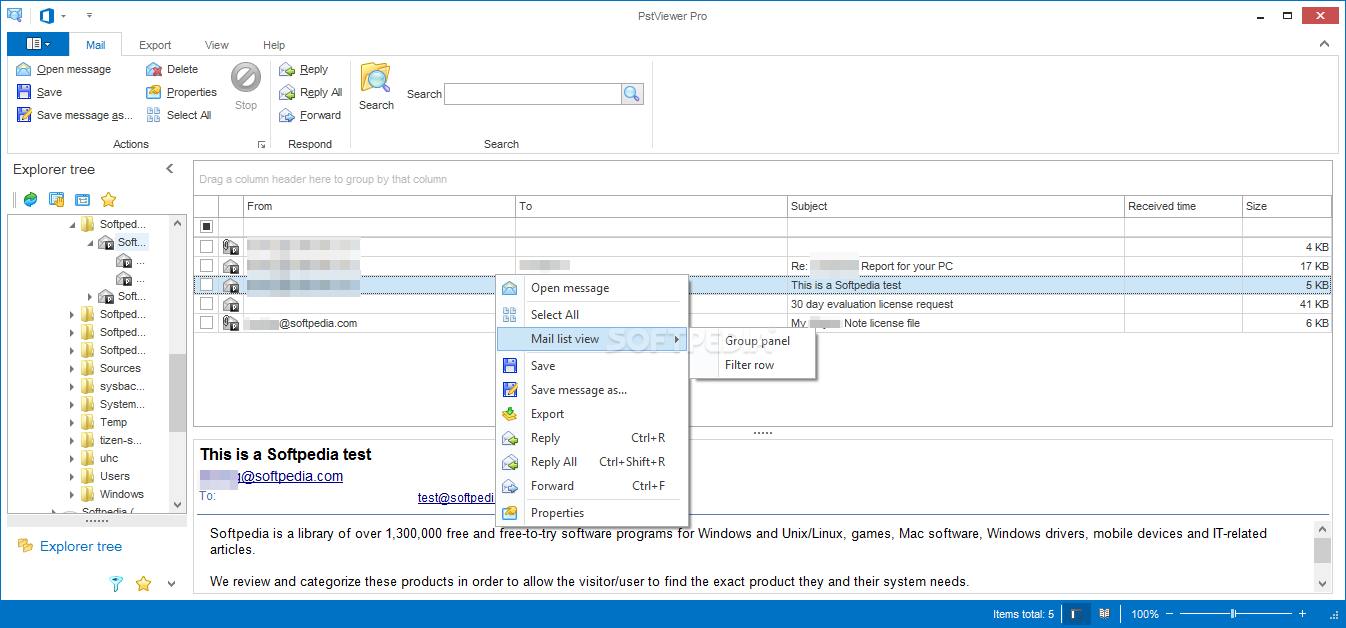Open the View ribbon tab
The height and width of the screenshot is (628, 1346).
coord(217,45)
